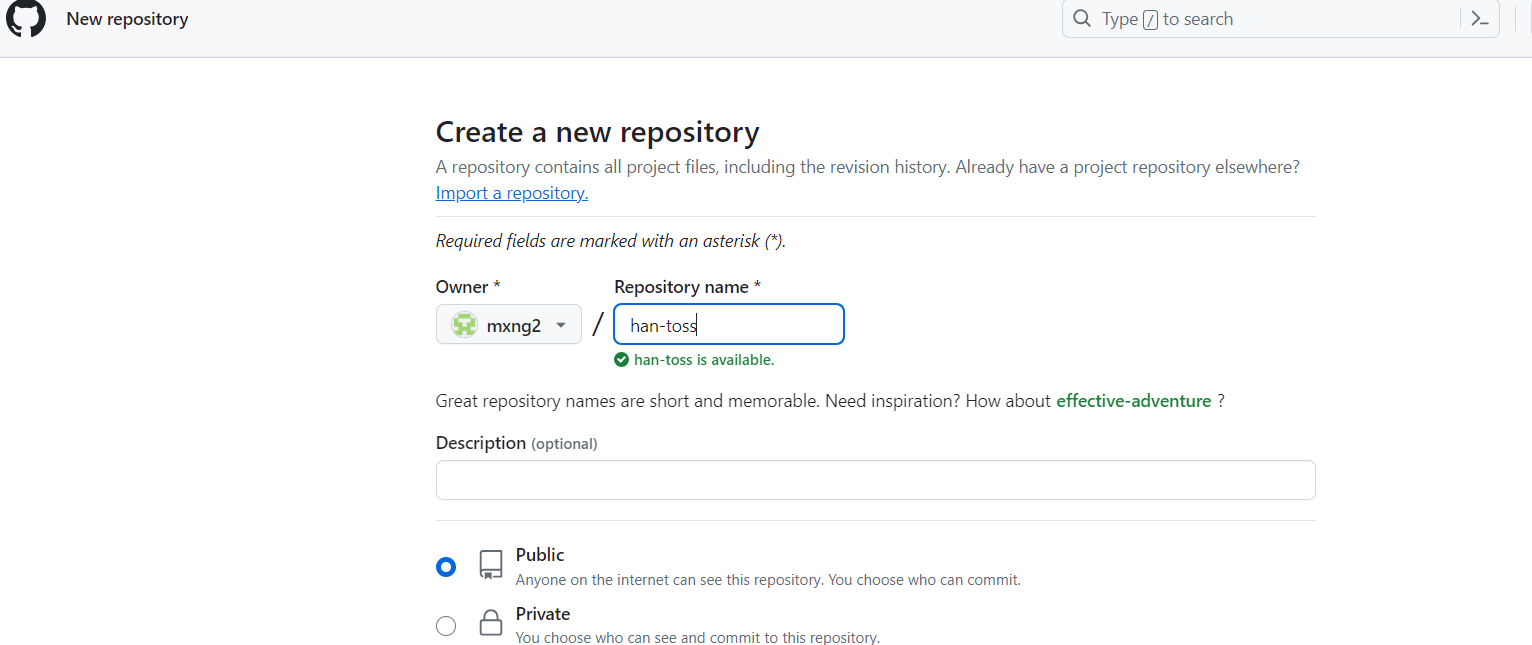Click 'Anyone on the internet can see' description
Viewport: 1532px width, 645px height.
[768, 580]
